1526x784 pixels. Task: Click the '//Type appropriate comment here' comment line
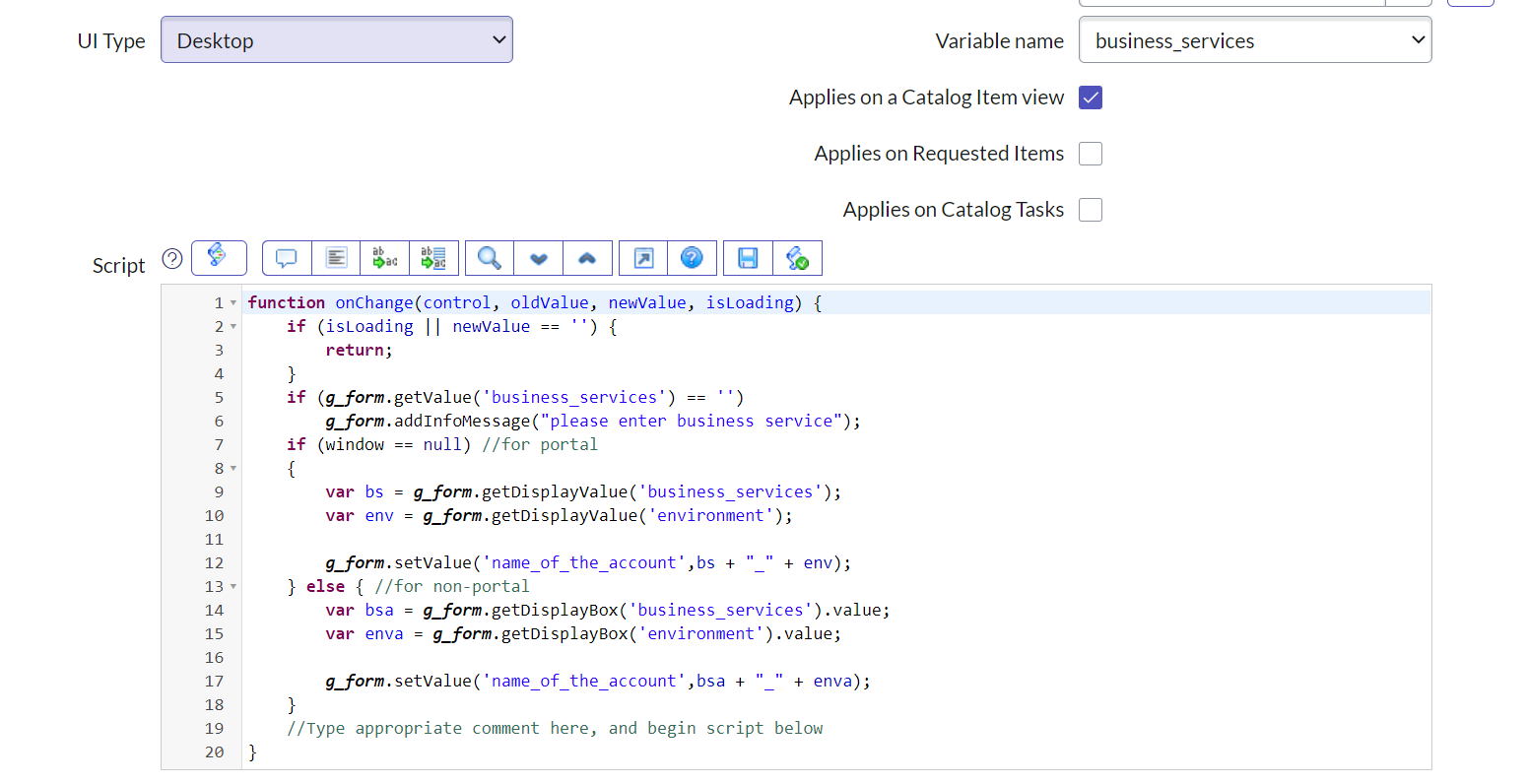click(x=555, y=729)
